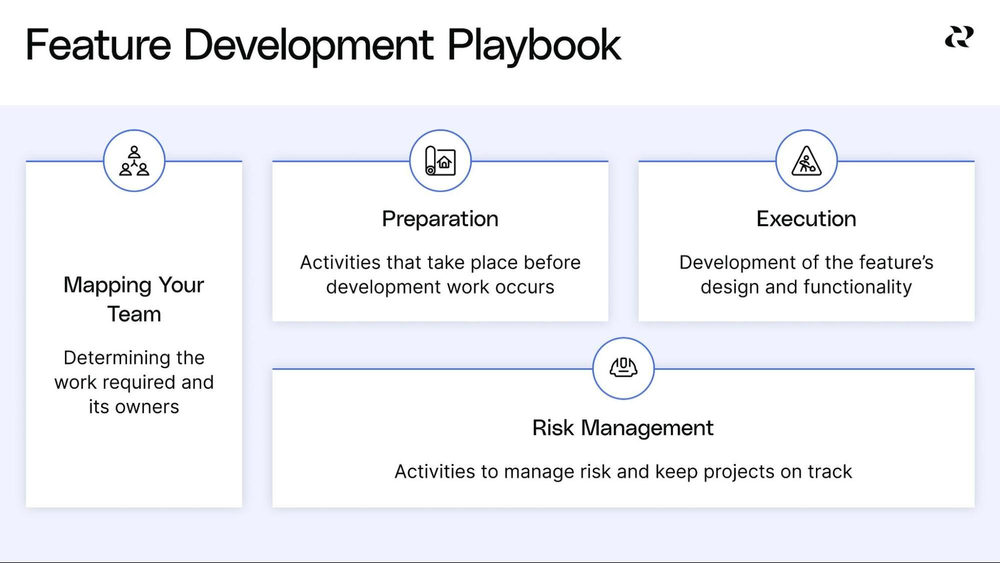The width and height of the screenshot is (1000, 563).
Task: Select the "Execution" card heading
Action: (x=806, y=219)
